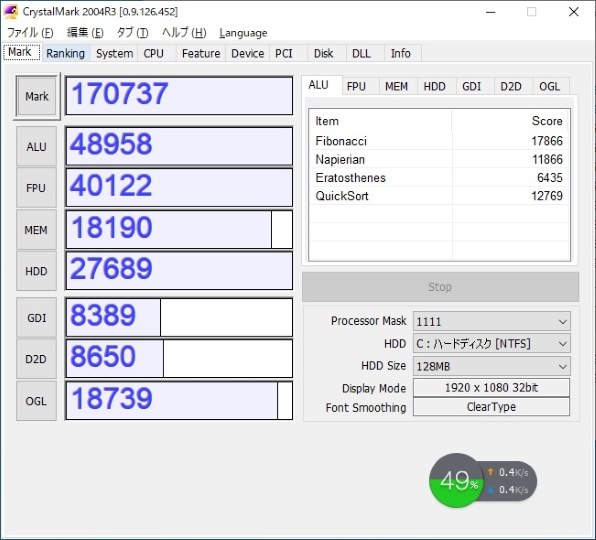596x540 pixels.
Task: Run the D2D benchmark button
Action: [x=36, y=359]
